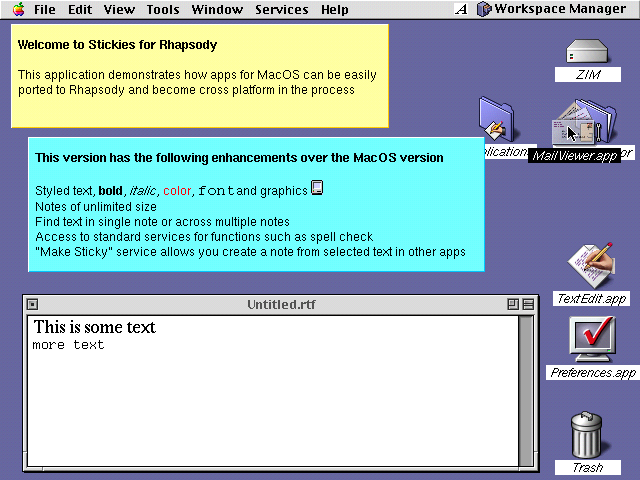Click the 'Make Sticky' service line
The width and height of the screenshot is (640, 480).
point(250,252)
